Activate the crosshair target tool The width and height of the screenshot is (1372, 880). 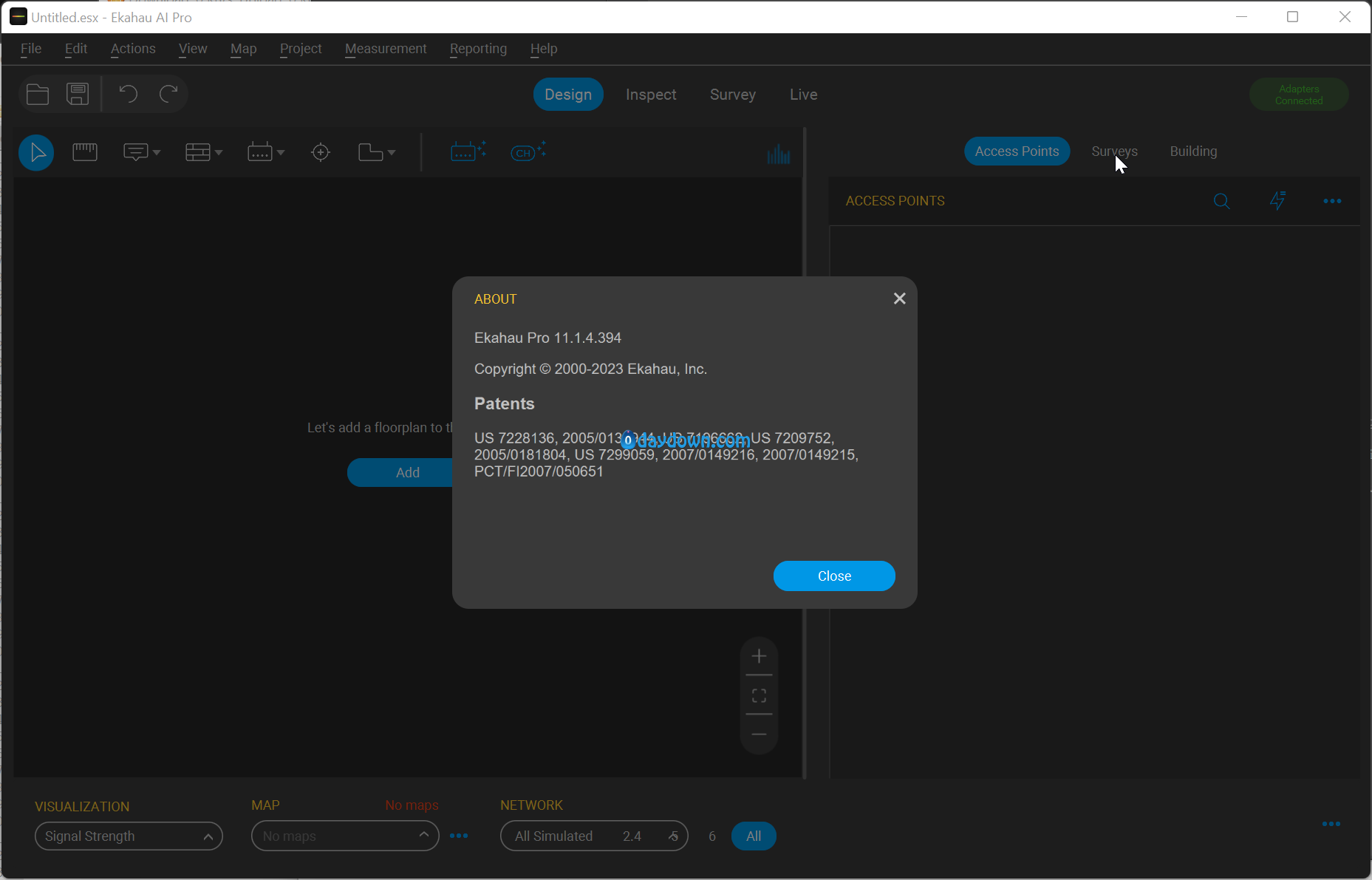321,152
